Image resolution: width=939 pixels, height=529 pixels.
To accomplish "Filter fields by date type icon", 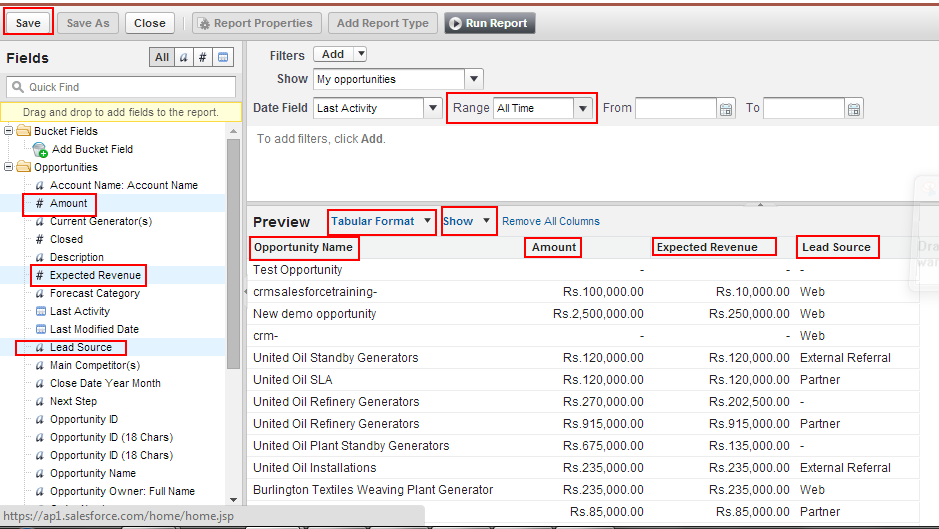I will point(223,58).
